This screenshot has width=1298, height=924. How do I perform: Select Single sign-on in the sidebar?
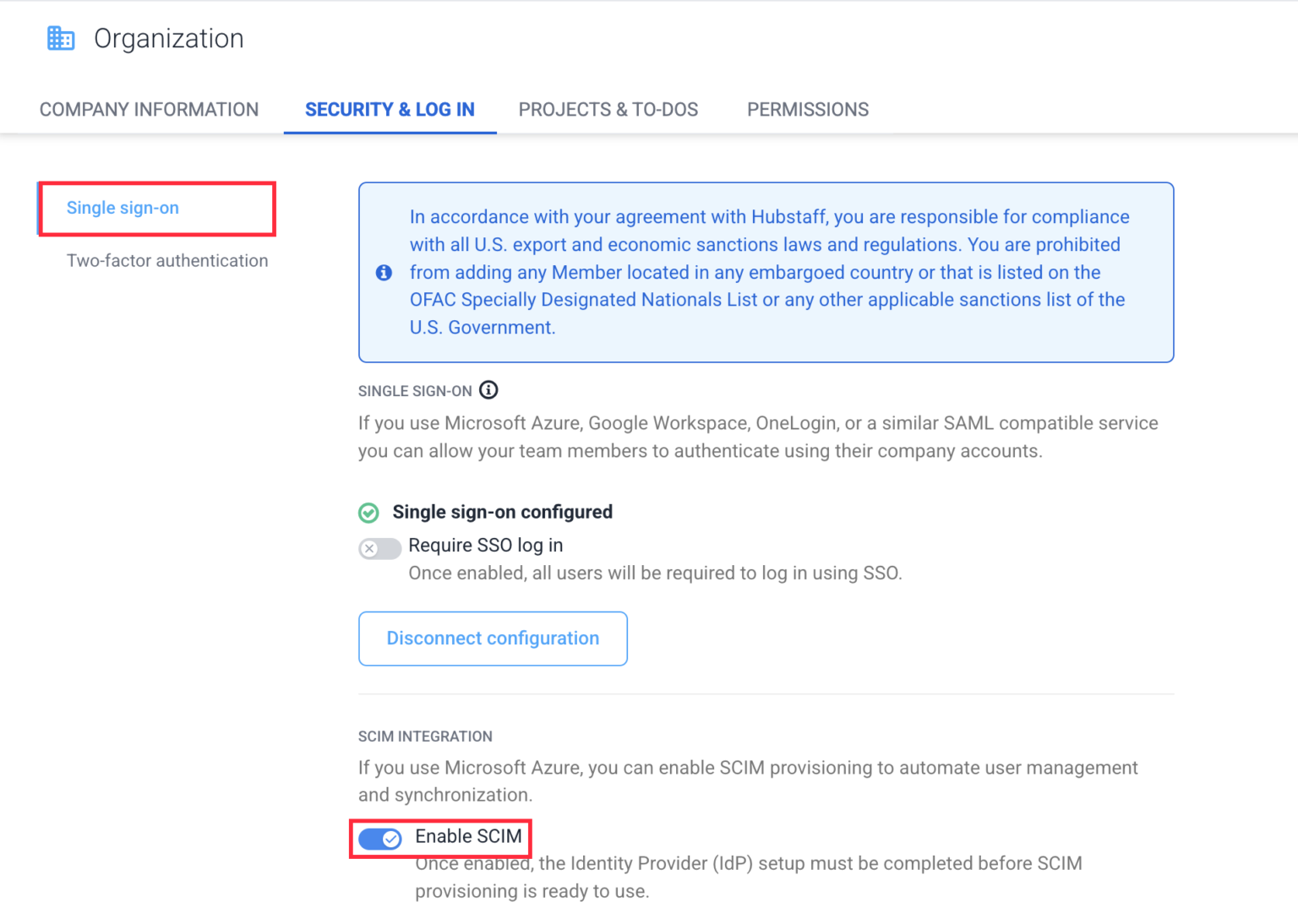pos(123,208)
